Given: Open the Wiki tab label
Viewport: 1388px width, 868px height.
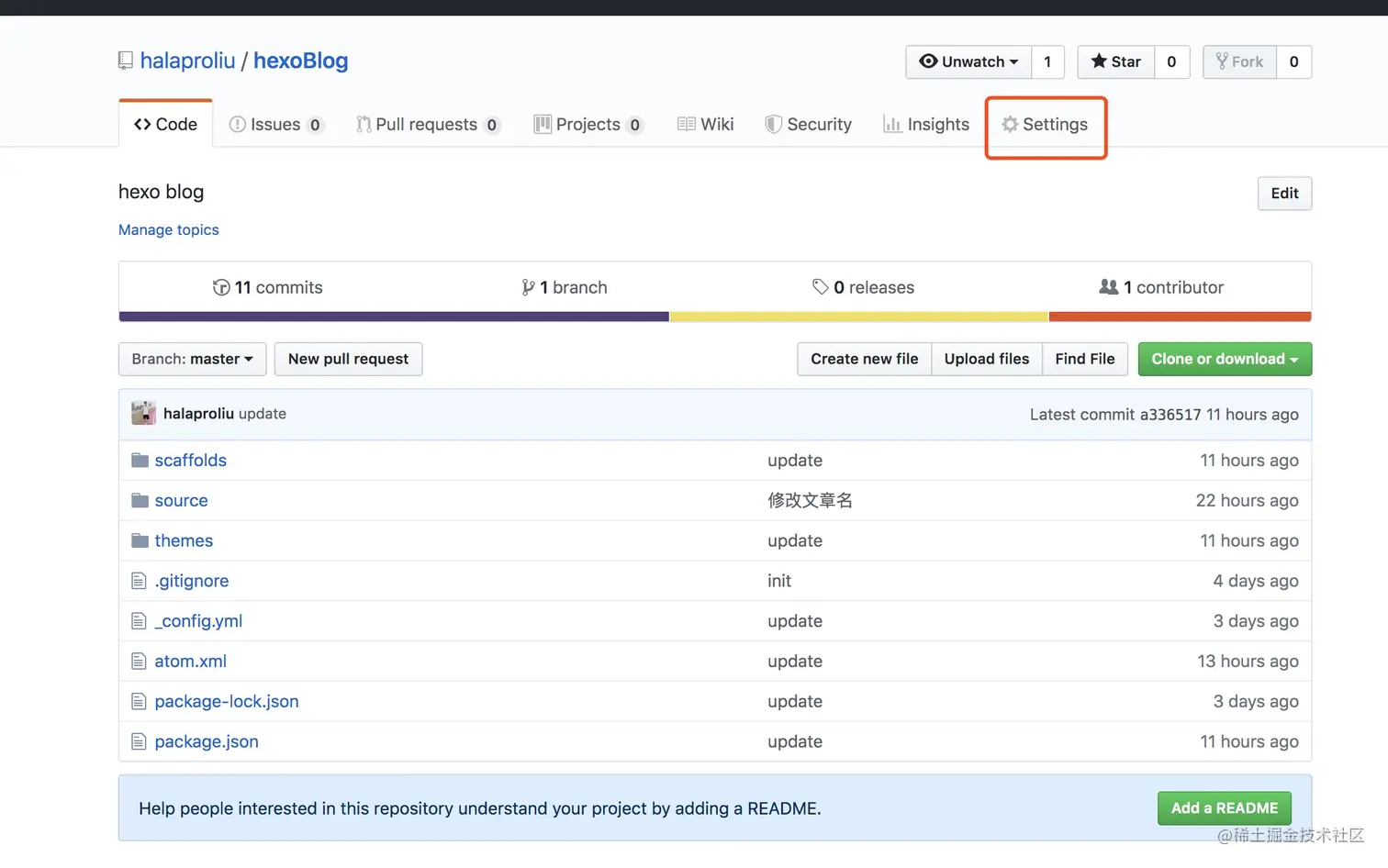Looking at the screenshot, I should [x=717, y=124].
